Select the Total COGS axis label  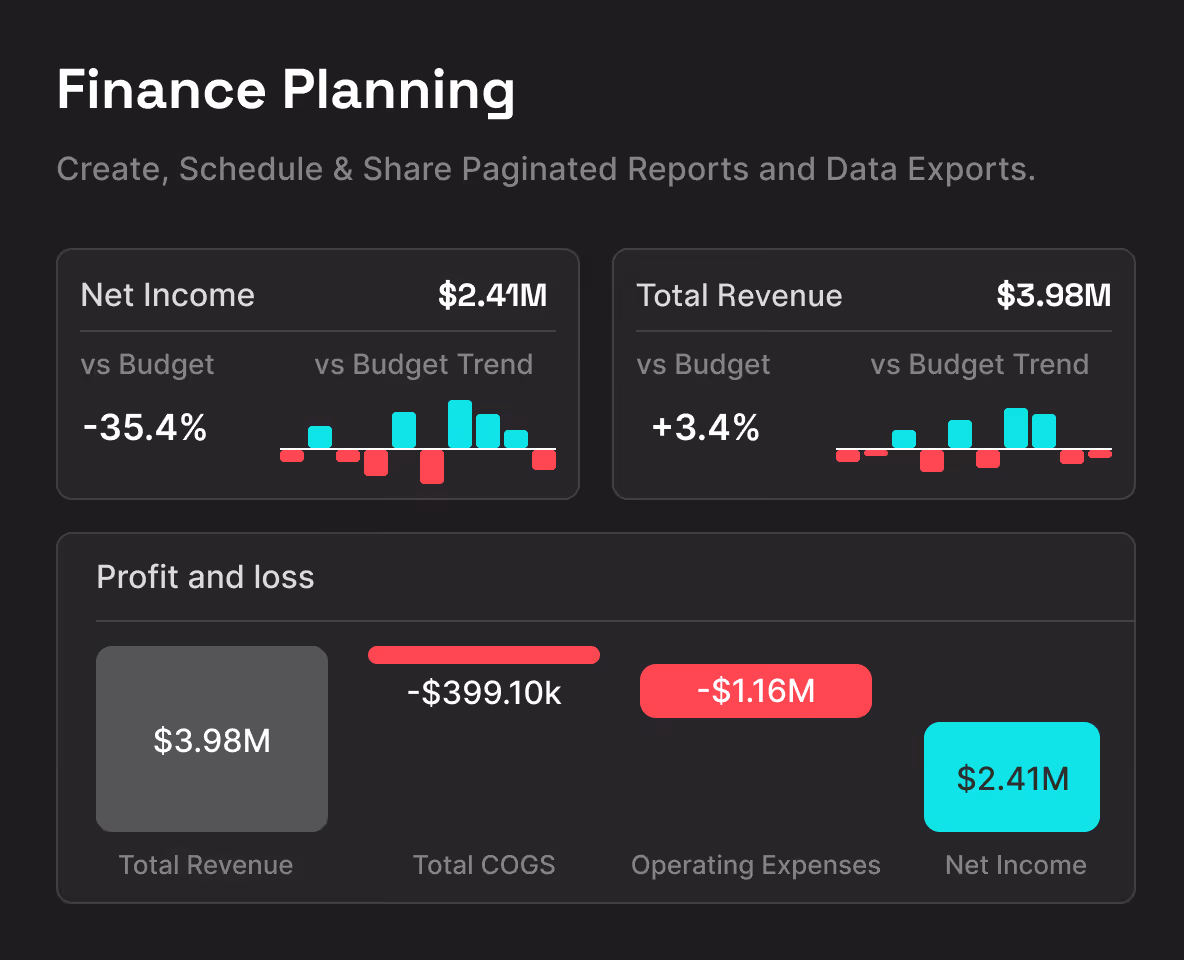click(x=484, y=865)
